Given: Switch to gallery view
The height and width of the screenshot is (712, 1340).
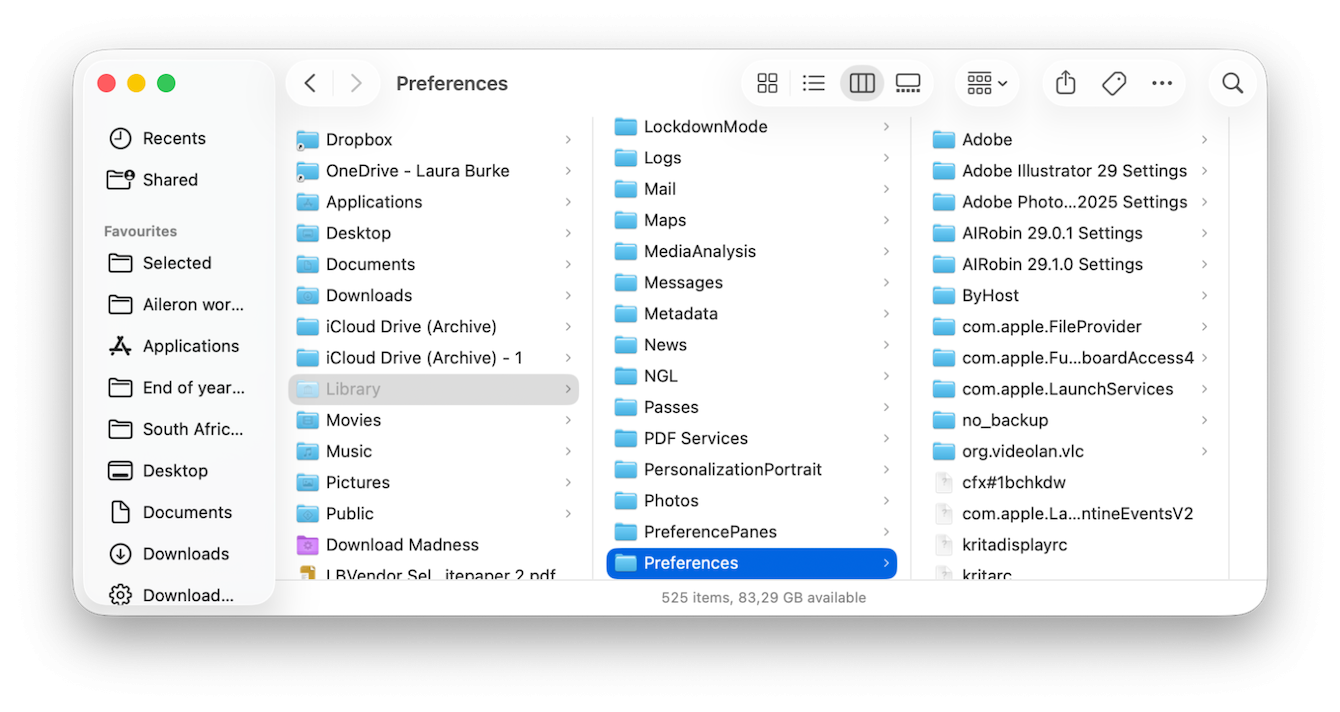Looking at the screenshot, I should click(908, 83).
